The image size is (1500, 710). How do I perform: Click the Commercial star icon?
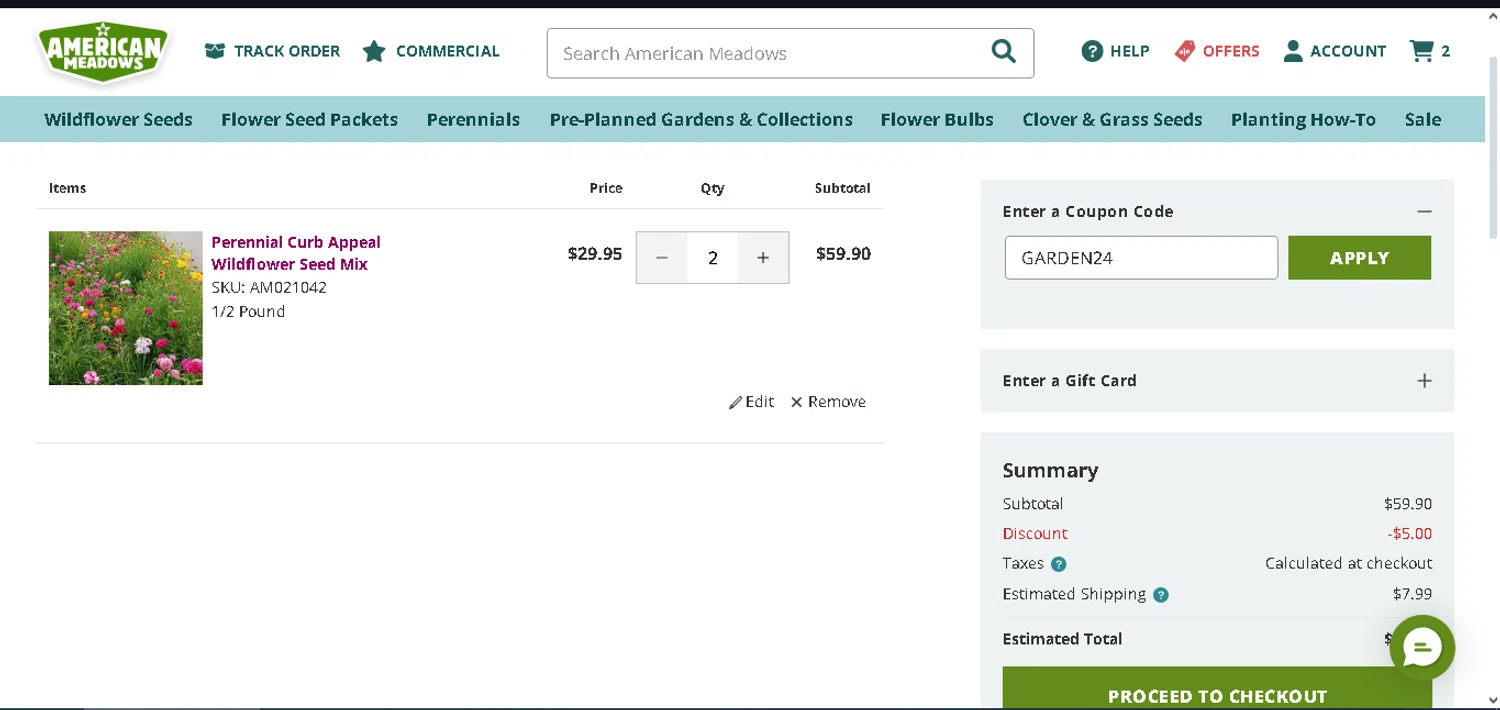[x=374, y=51]
